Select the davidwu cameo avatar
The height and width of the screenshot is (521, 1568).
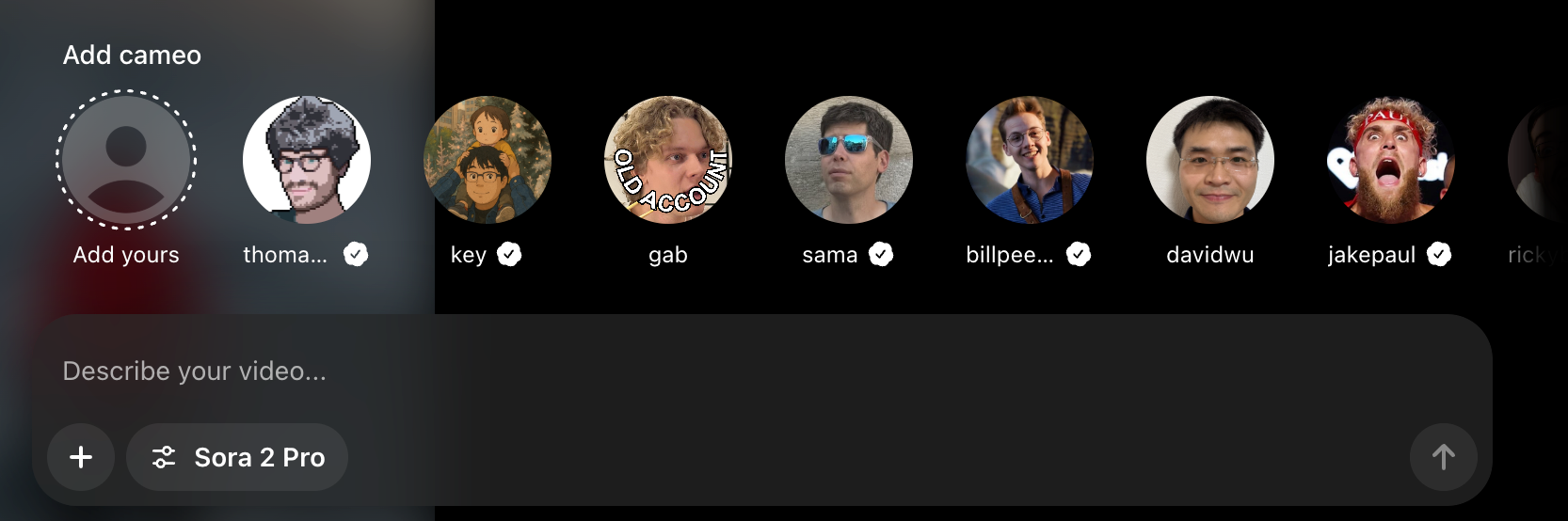[x=1210, y=160]
